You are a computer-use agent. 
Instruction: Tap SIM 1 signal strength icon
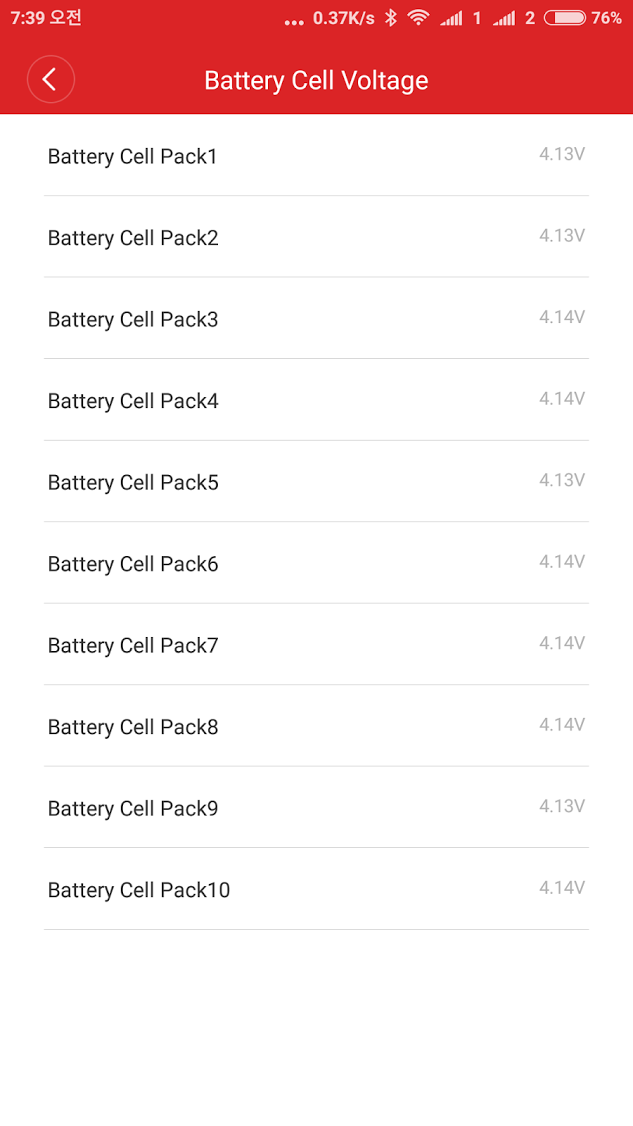[x=451, y=19]
